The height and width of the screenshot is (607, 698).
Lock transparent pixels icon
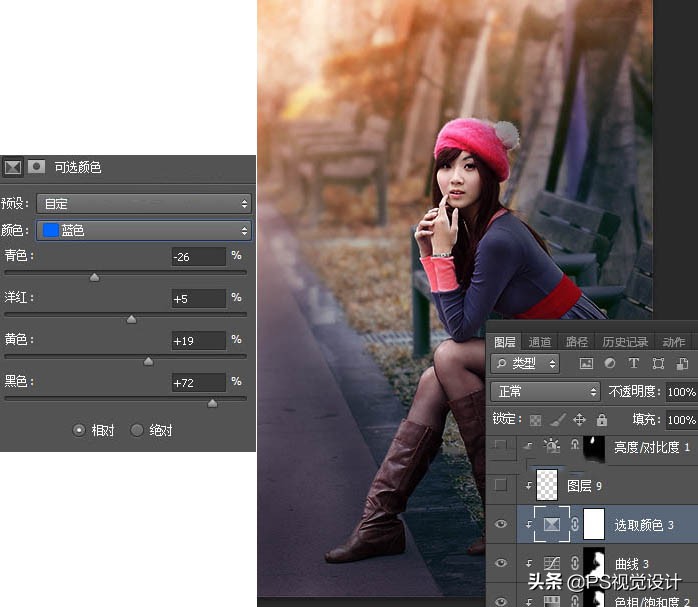[536, 420]
